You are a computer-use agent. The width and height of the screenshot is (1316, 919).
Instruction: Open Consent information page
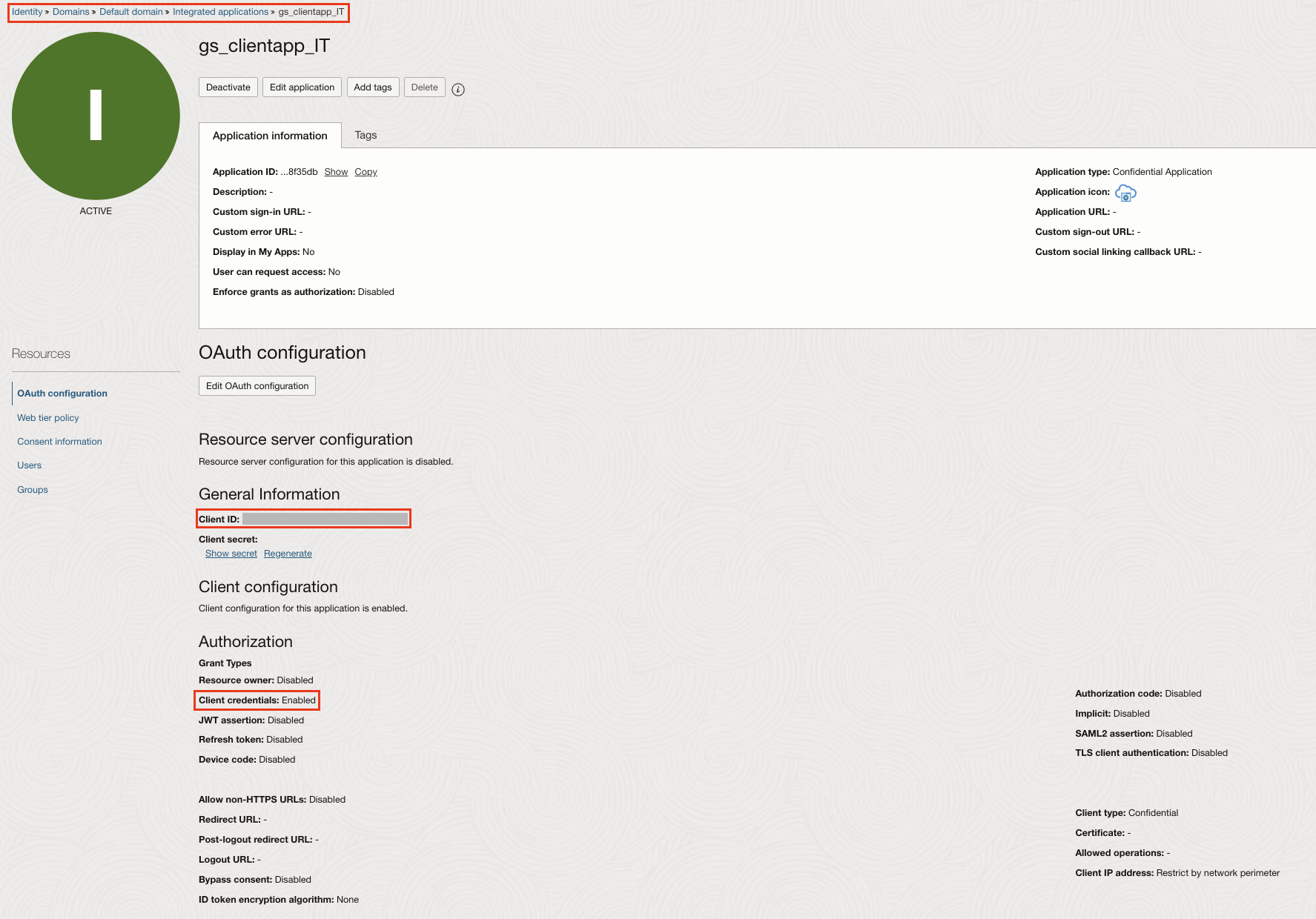[x=59, y=441]
